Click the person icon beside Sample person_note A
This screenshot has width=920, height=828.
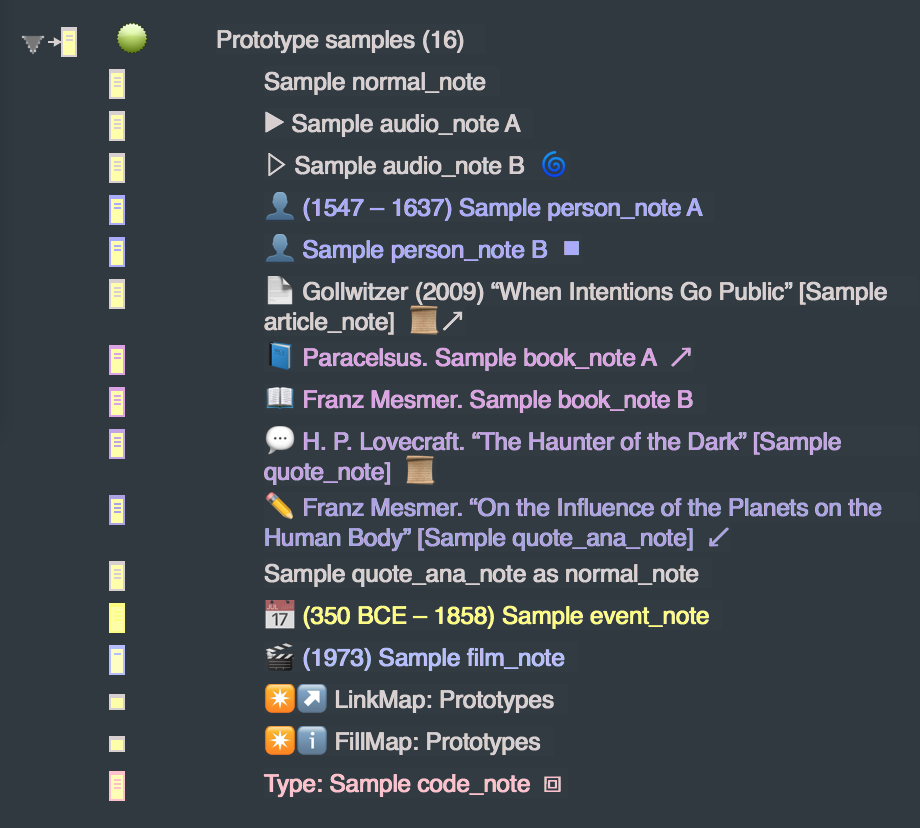(x=280, y=207)
